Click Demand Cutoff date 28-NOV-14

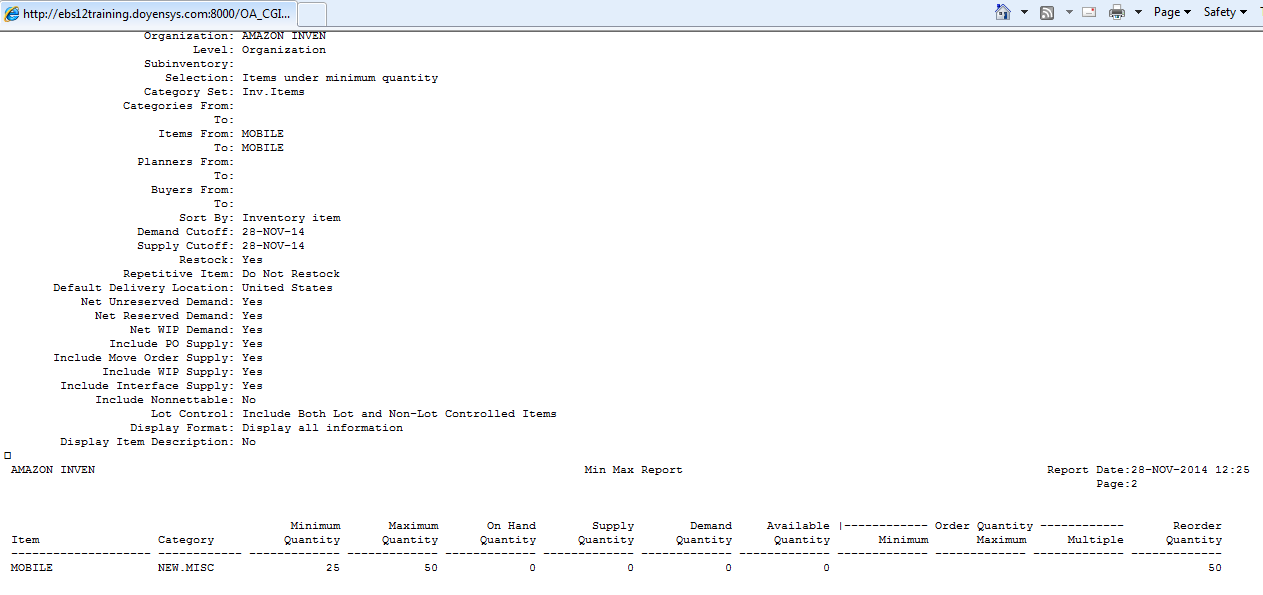tap(273, 232)
